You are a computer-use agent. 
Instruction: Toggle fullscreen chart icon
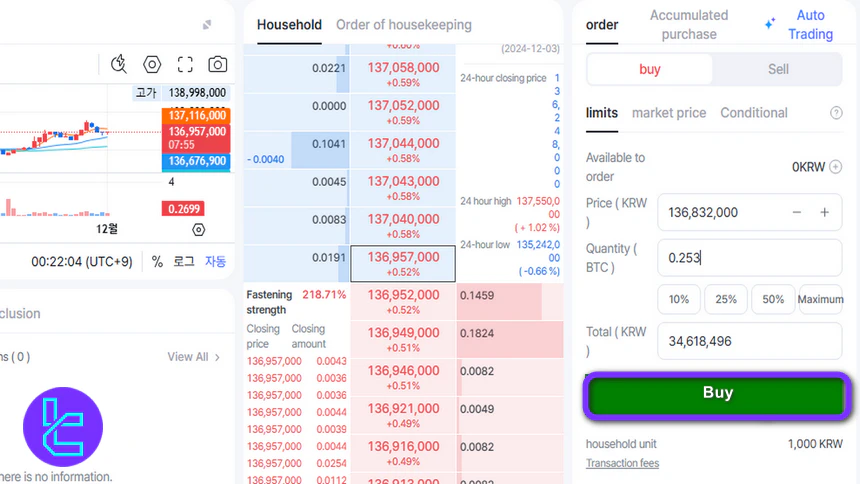point(185,64)
